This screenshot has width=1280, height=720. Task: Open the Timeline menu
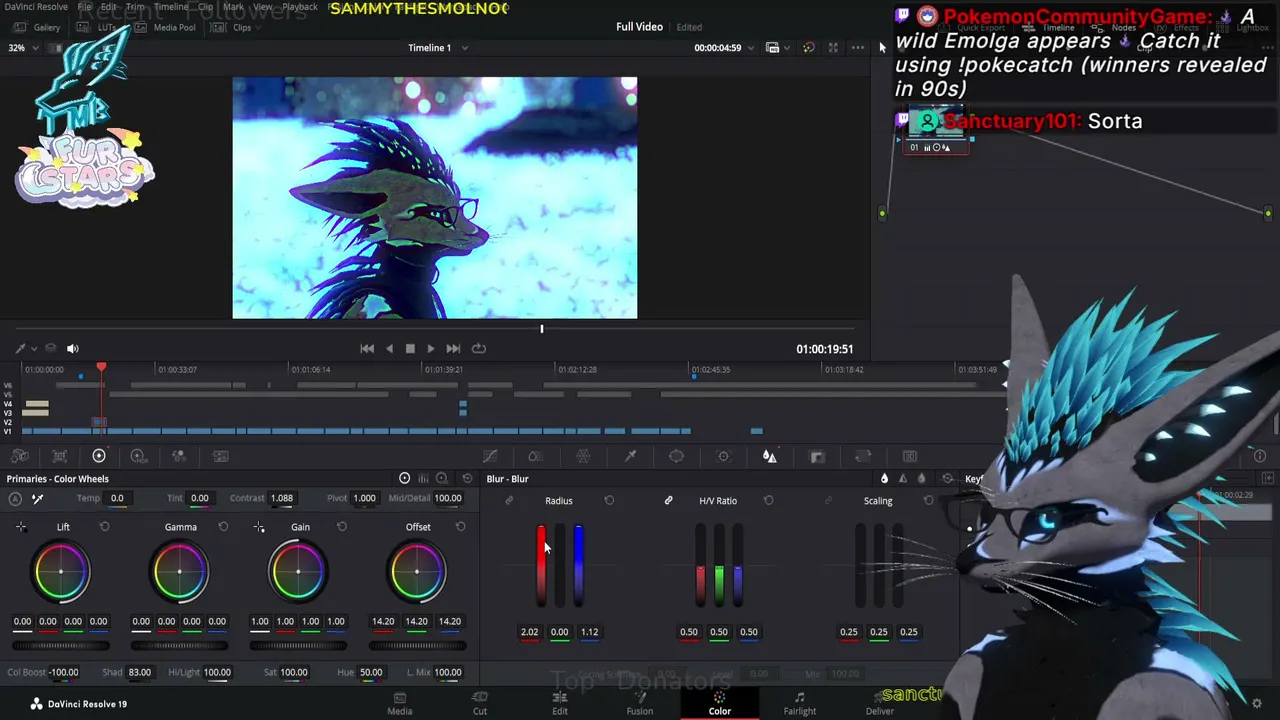click(x=171, y=7)
